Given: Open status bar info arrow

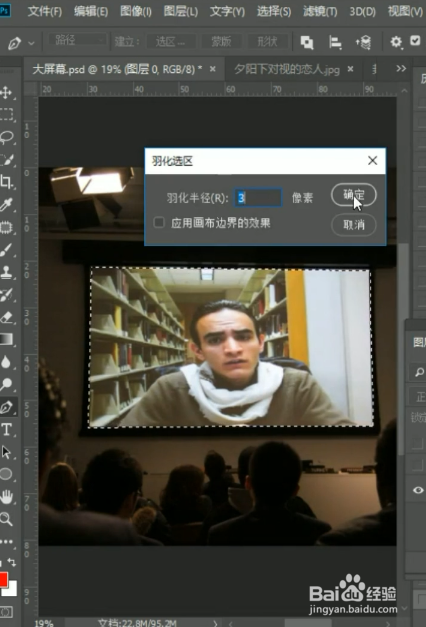Looking at the screenshot, I should 215,623.
